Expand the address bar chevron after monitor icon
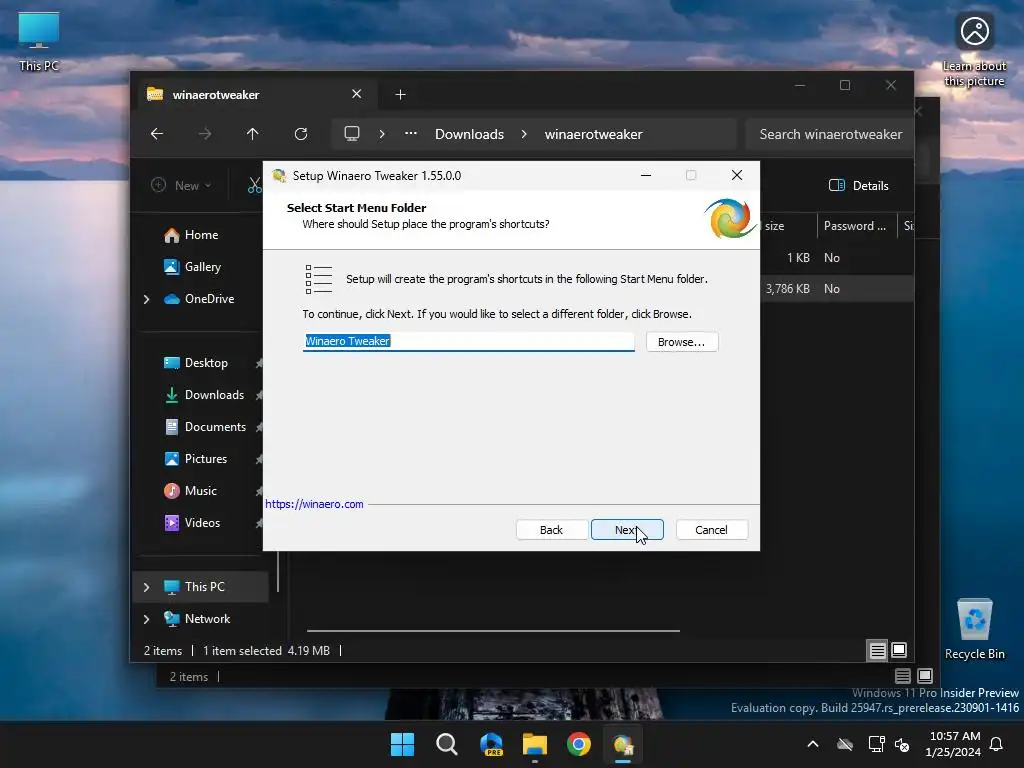The height and width of the screenshot is (768, 1024). click(382, 134)
